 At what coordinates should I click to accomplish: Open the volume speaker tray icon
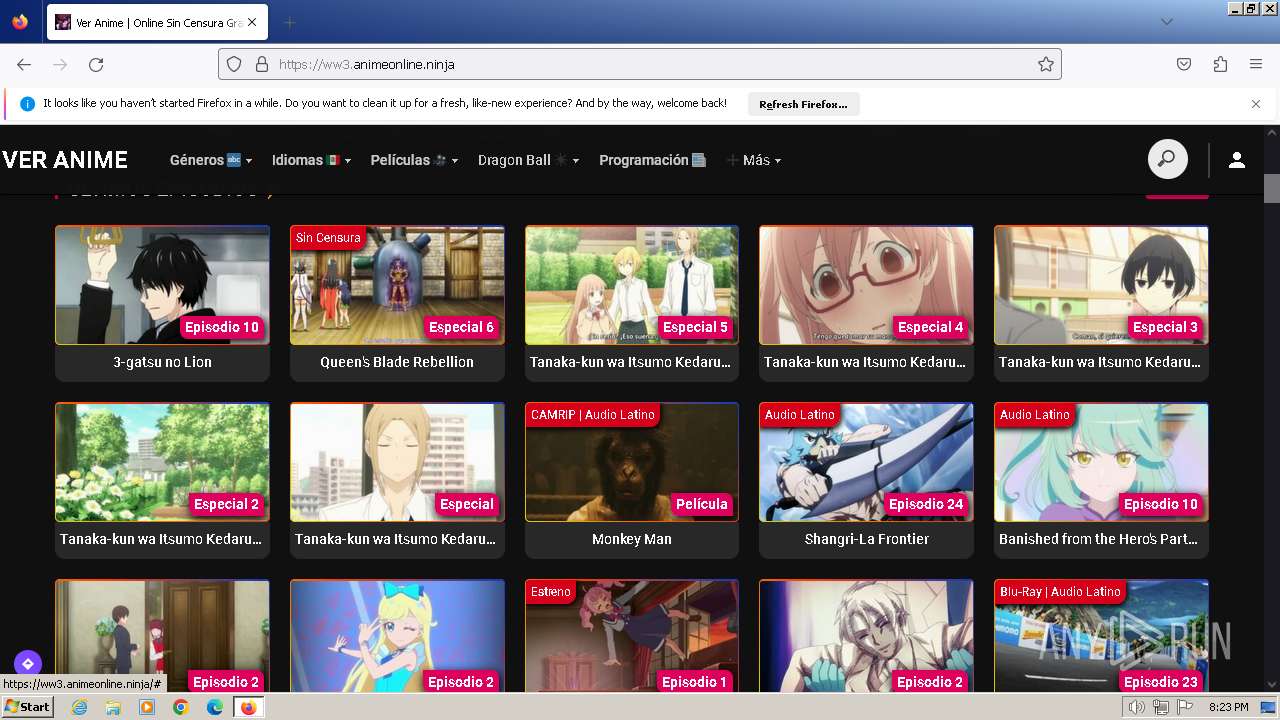pyautogui.click(x=1137, y=707)
